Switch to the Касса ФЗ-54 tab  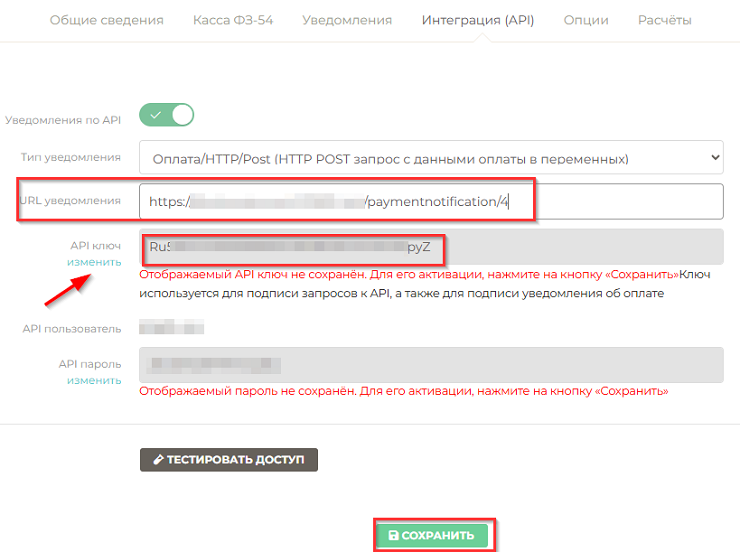pyautogui.click(x=233, y=20)
